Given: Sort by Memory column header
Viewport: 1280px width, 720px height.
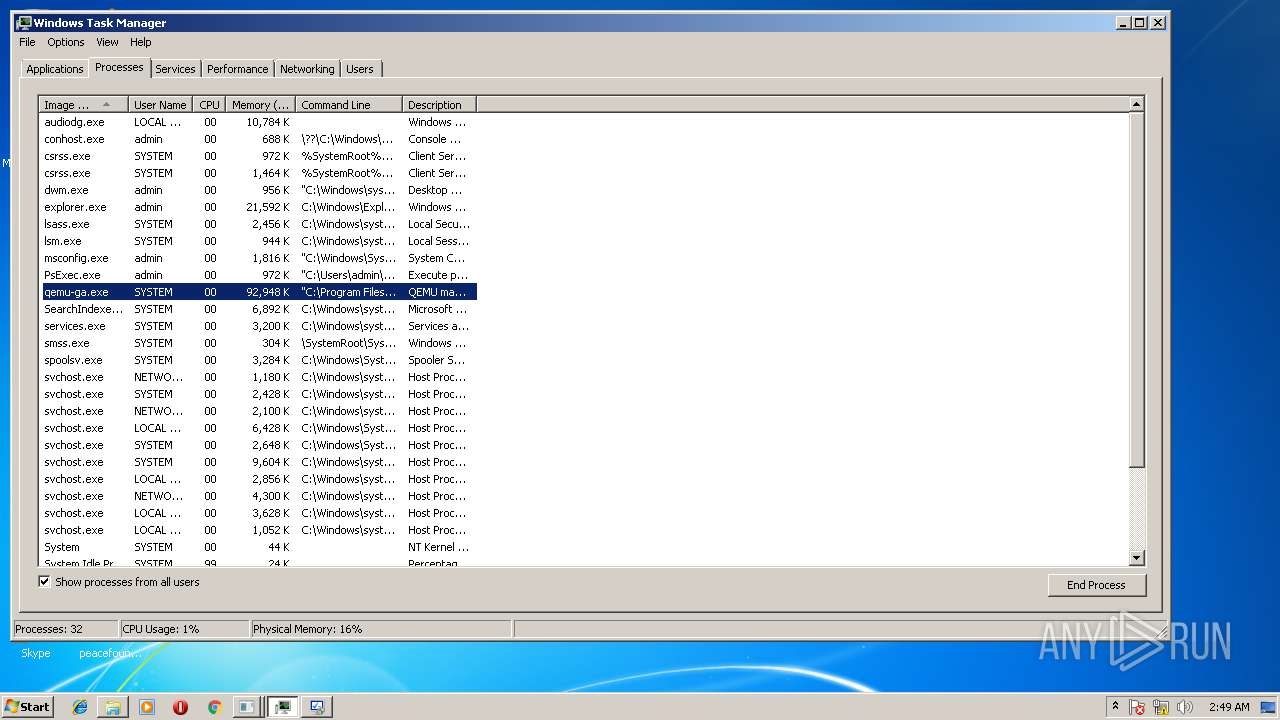Looking at the screenshot, I should pos(260,105).
